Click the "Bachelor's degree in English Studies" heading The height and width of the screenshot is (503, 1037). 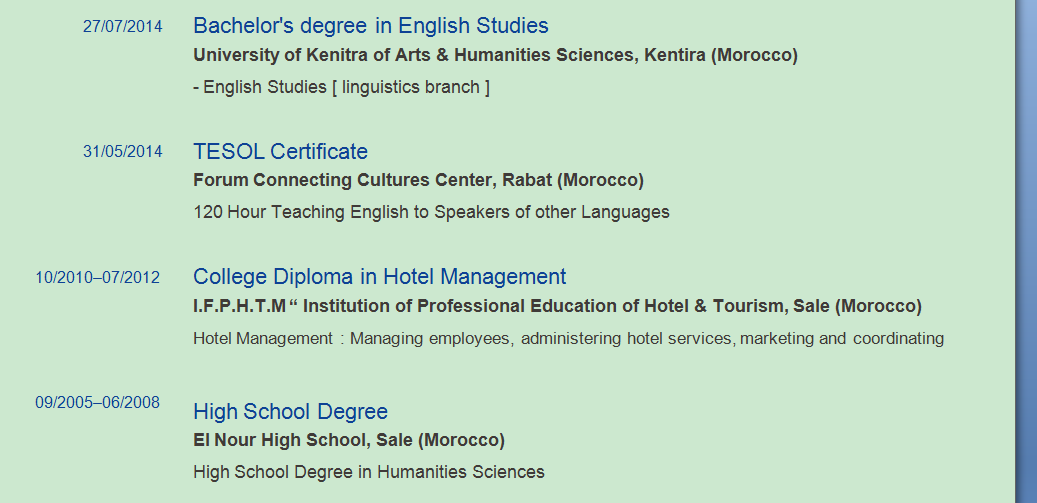tap(370, 26)
